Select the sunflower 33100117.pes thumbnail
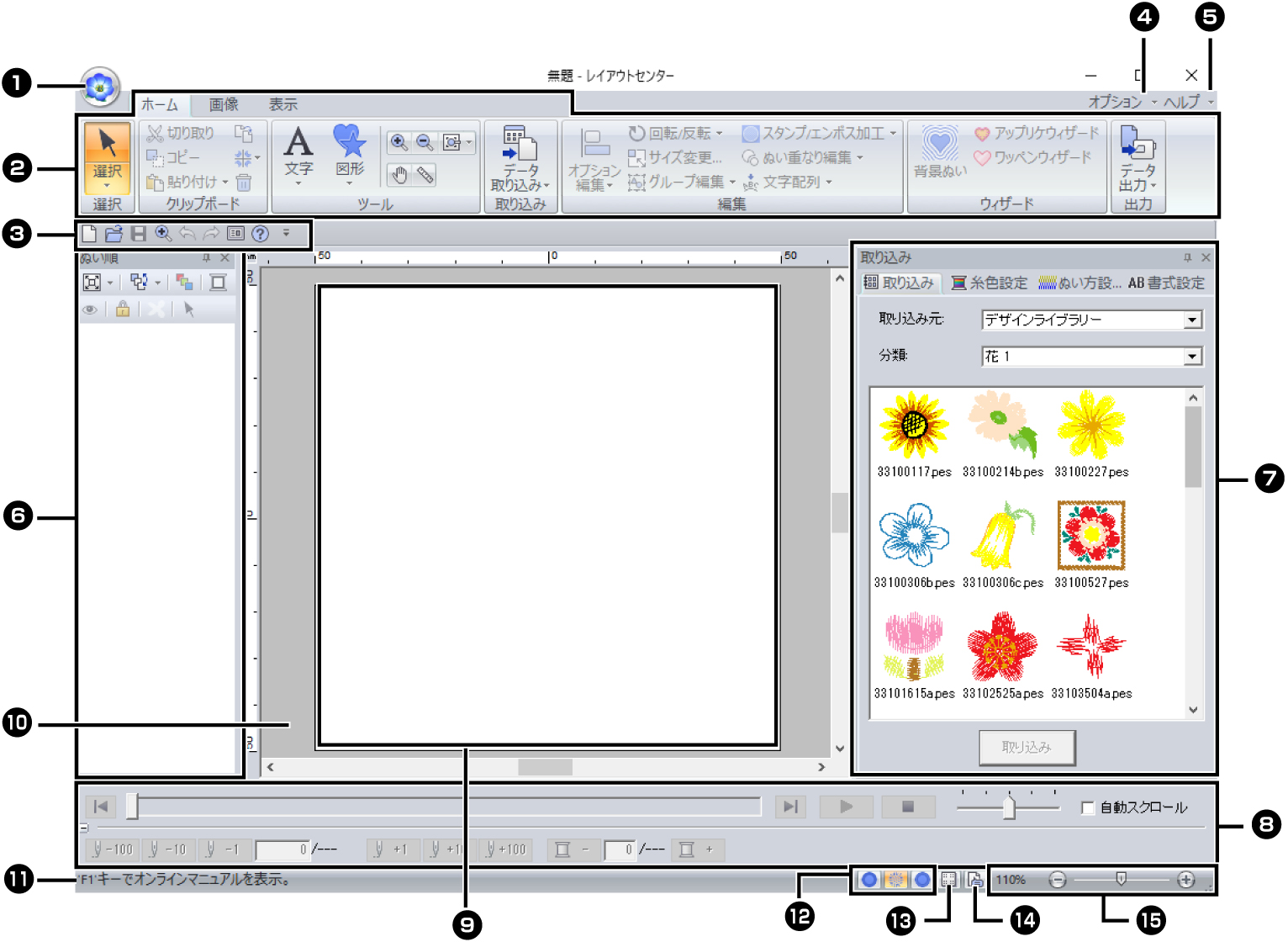 tap(914, 435)
